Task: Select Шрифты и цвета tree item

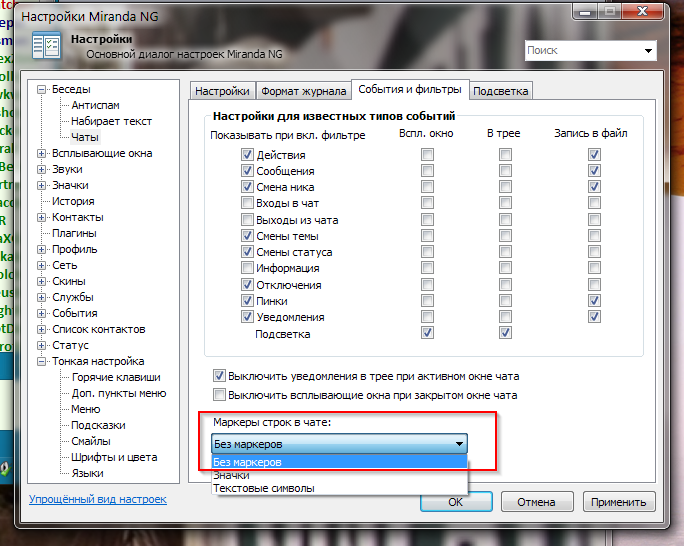Action: [114, 457]
